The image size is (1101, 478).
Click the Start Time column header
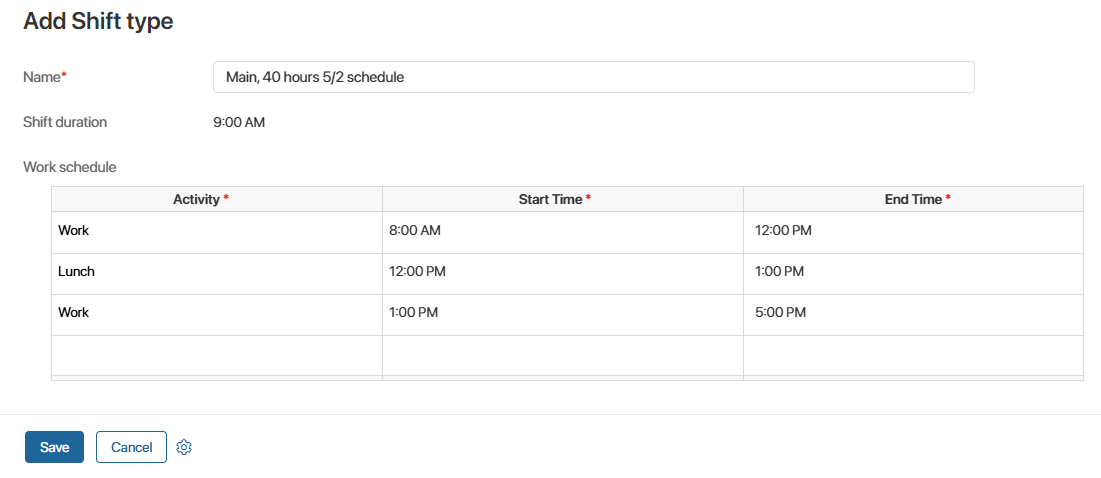coord(554,199)
